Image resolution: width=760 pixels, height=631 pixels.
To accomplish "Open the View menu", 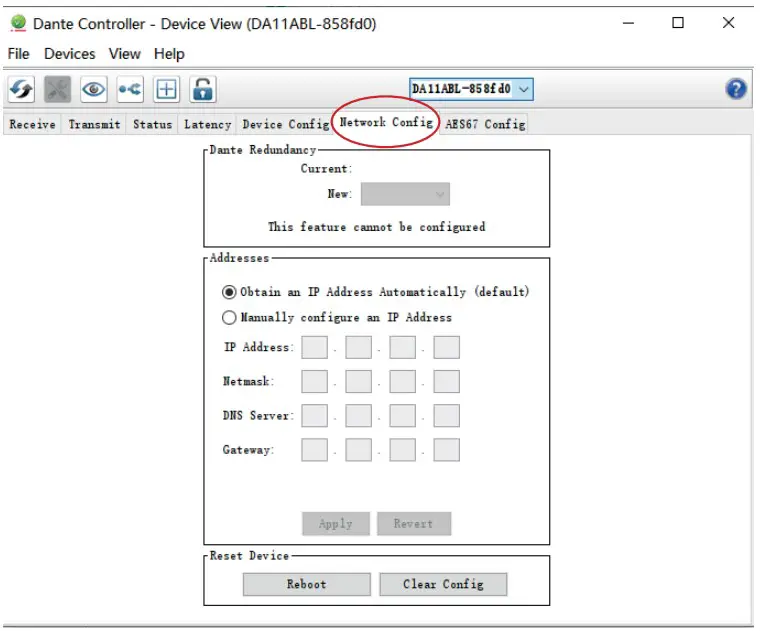I will [x=125, y=54].
